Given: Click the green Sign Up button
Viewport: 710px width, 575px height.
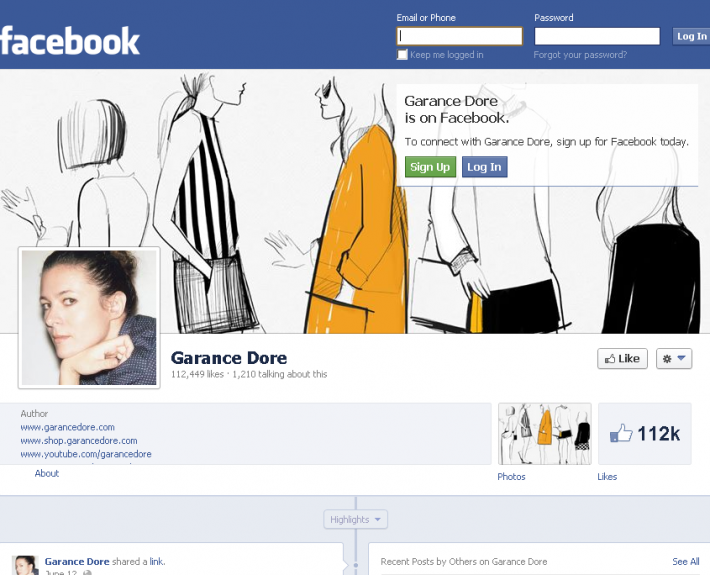Looking at the screenshot, I should 430,167.
